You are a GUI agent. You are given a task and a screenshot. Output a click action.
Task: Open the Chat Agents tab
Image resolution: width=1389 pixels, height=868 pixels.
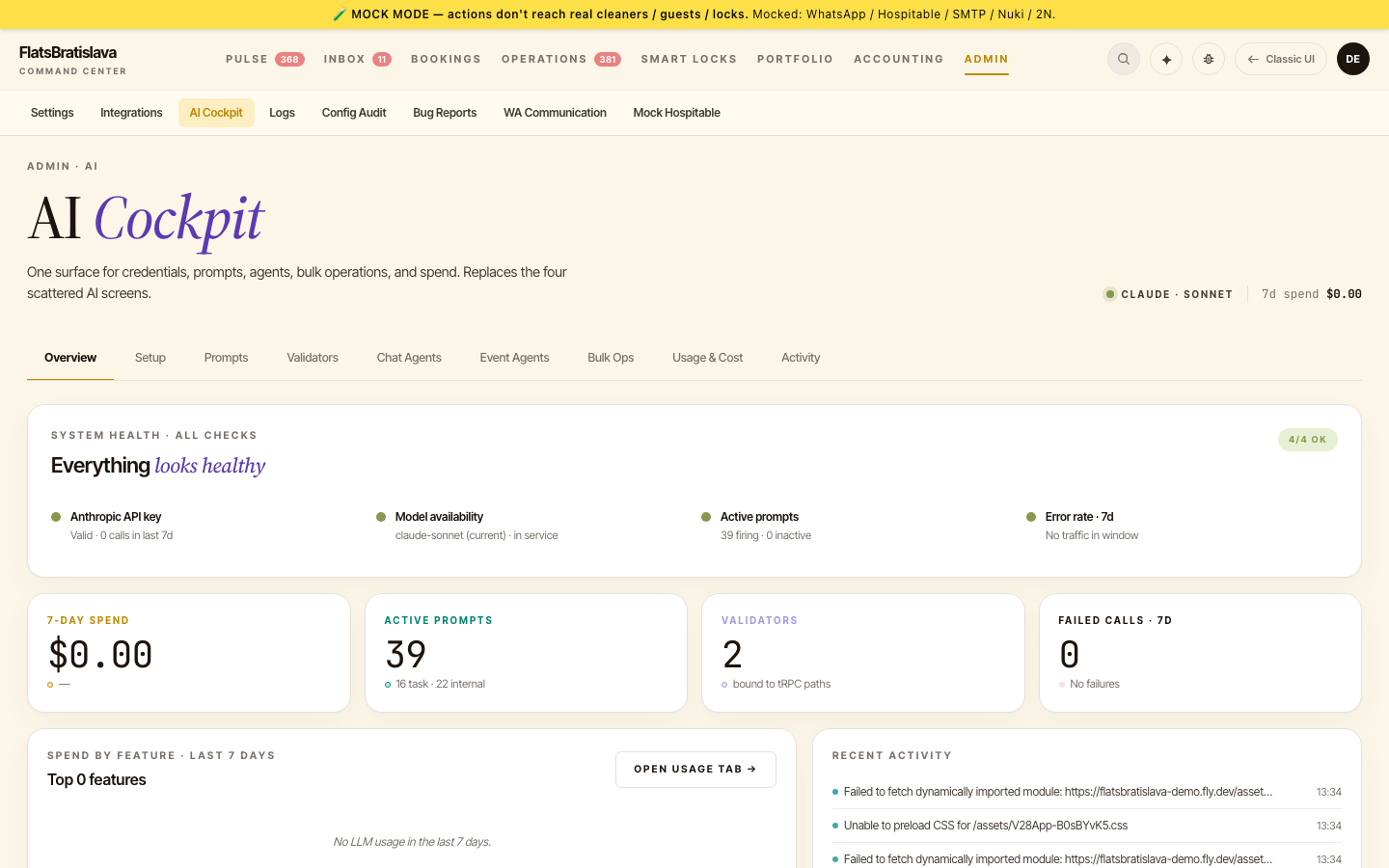[409, 358]
